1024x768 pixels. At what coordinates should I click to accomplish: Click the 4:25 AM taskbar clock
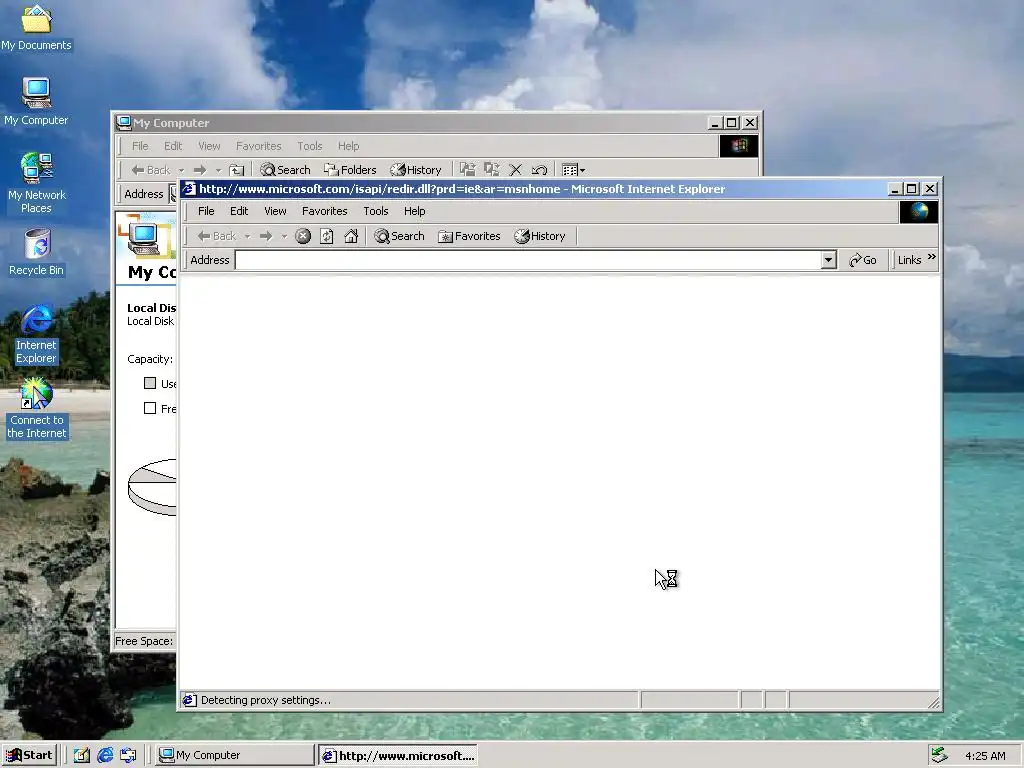[x=985, y=756]
